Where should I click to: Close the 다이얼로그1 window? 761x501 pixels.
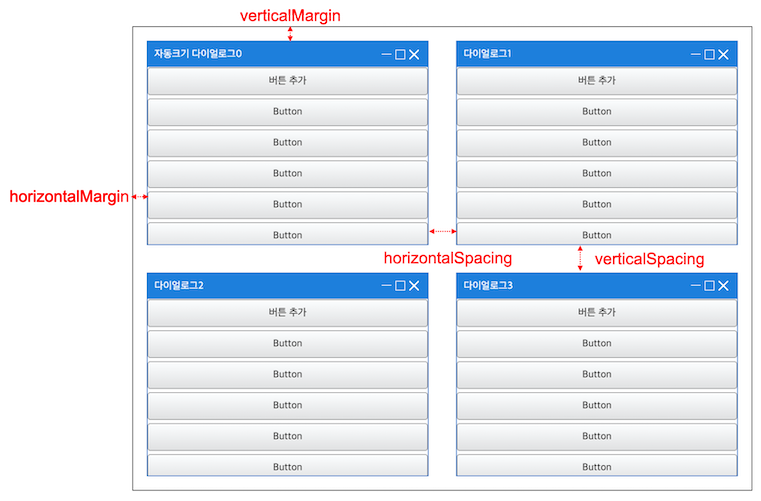pos(723,54)
